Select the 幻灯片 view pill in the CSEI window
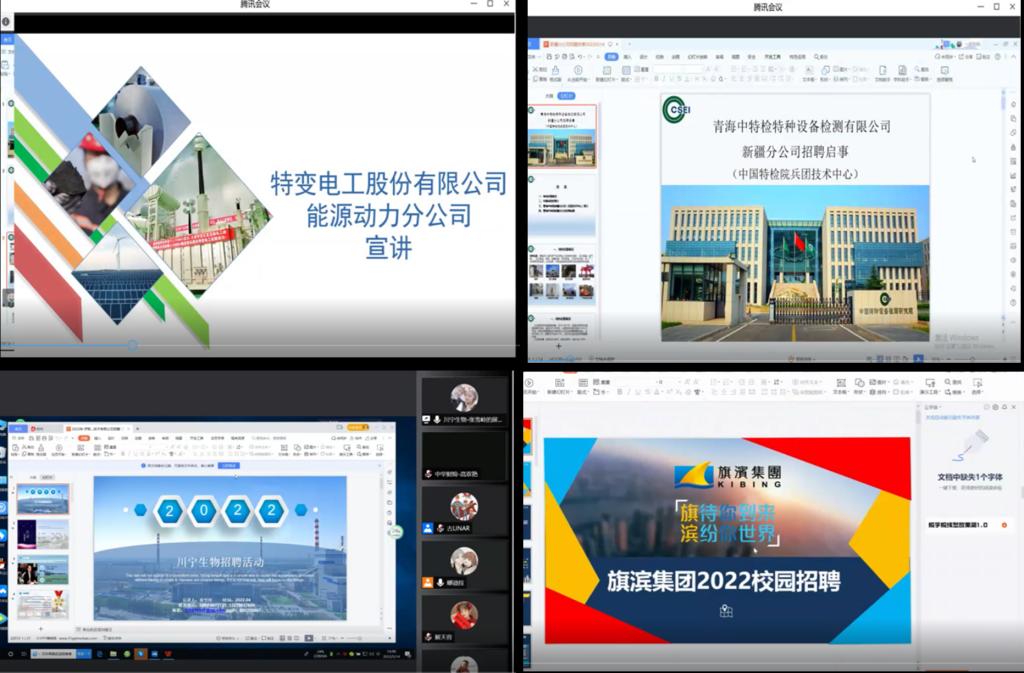Image resolution: width=1024 pixels, height=673 pixels. pyautogui.click(x=566, y=96)
